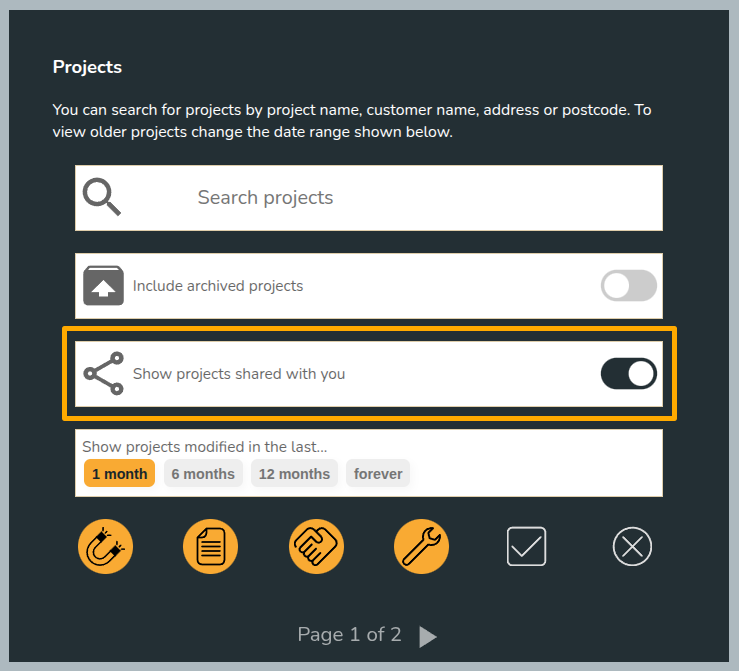Screen dimensions: 739x671
Task: Disable Show projects shared with you toggle
Action: (x=629, y=374)
